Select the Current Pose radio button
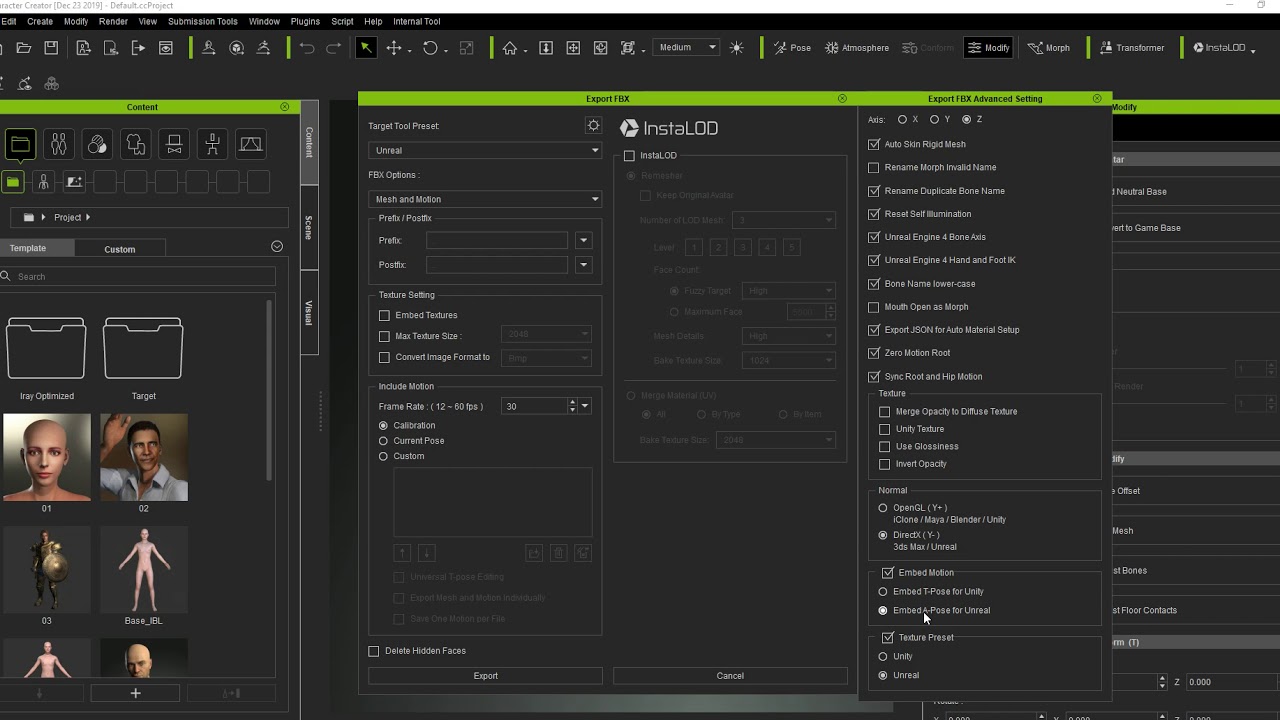Screen dimensions: 1280x720 (383, 441)
